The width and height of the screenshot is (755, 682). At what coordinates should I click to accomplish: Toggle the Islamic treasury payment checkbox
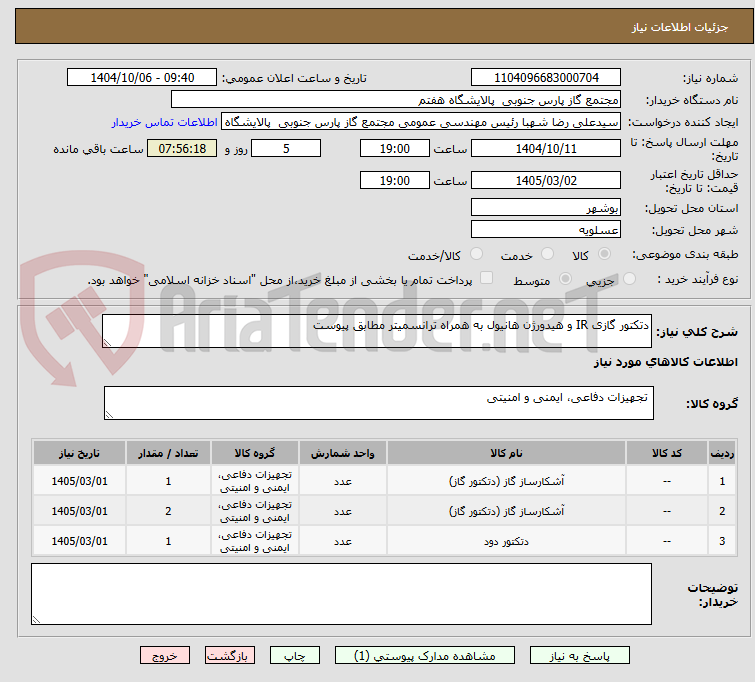(487, 277)
